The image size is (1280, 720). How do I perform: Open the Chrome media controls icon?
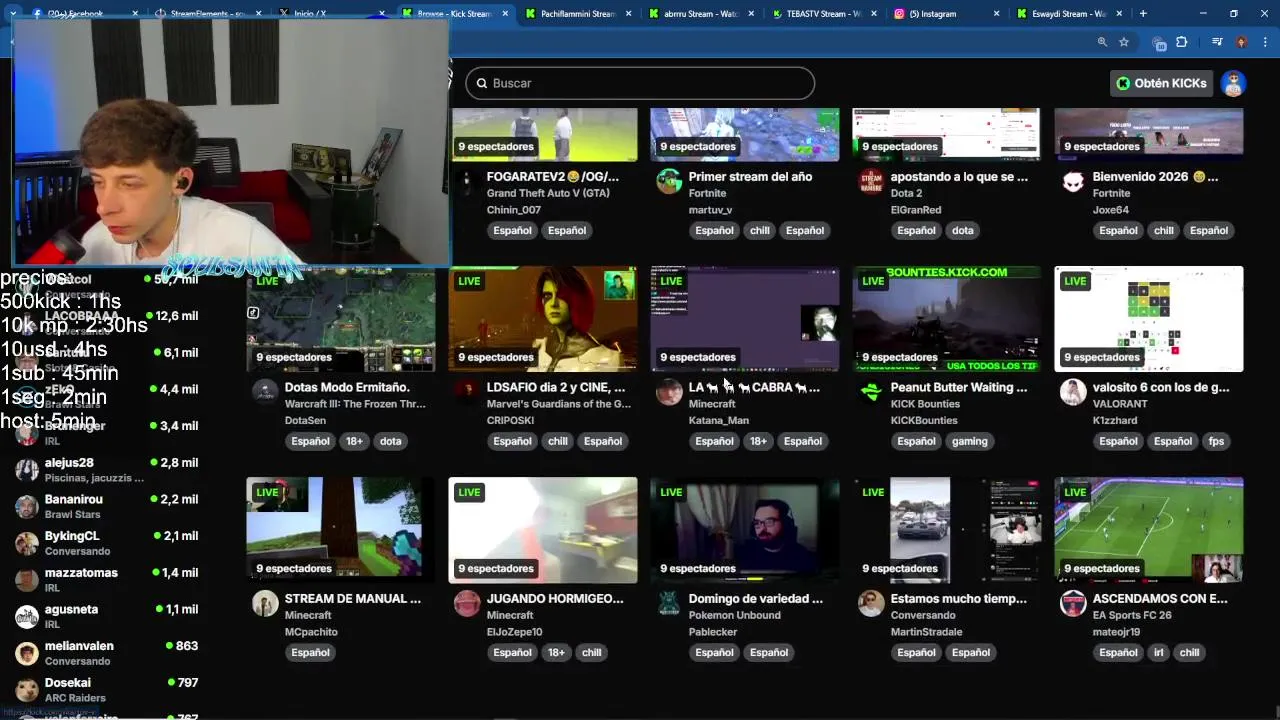tap(1217, 42)
